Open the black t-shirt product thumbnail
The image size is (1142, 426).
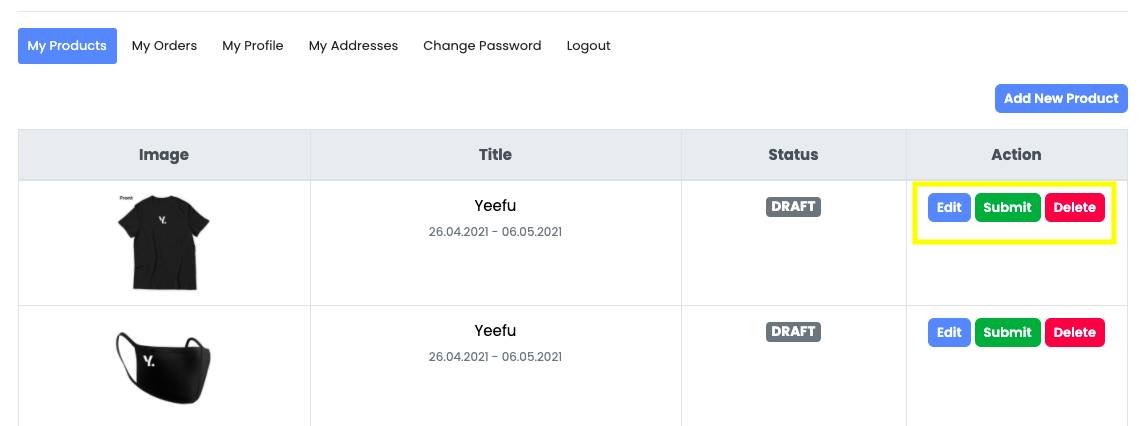click(163, 242)
